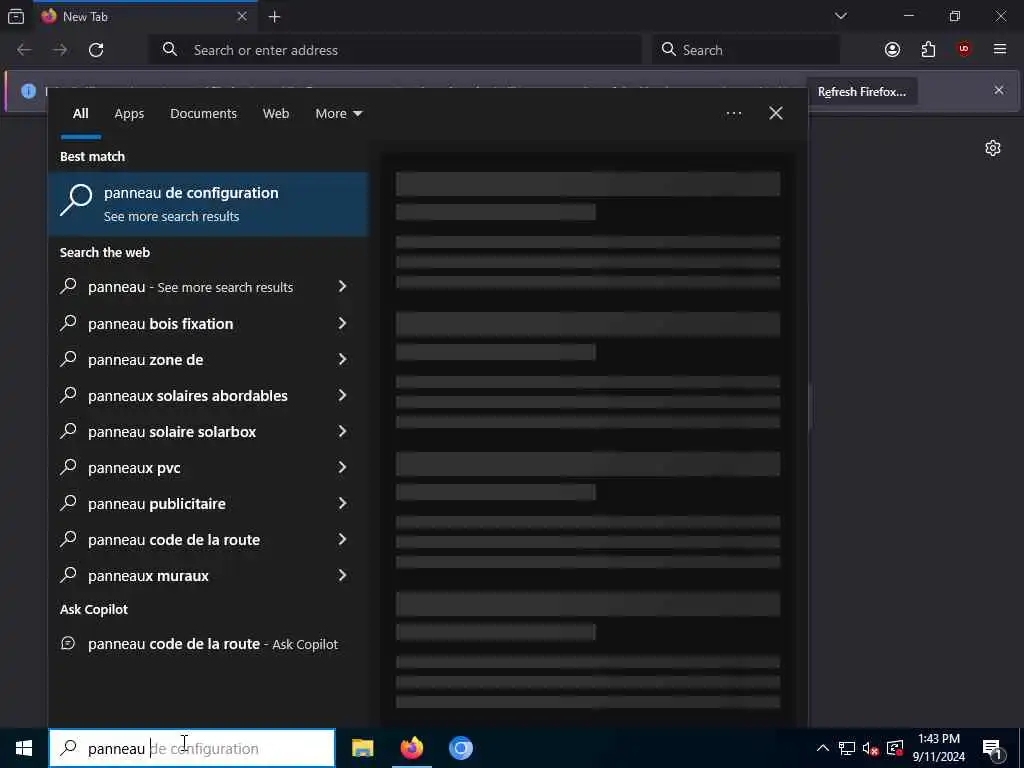Open File Explorer from the taskbar
The image size is (1024, 768).
tap(362, 748)
